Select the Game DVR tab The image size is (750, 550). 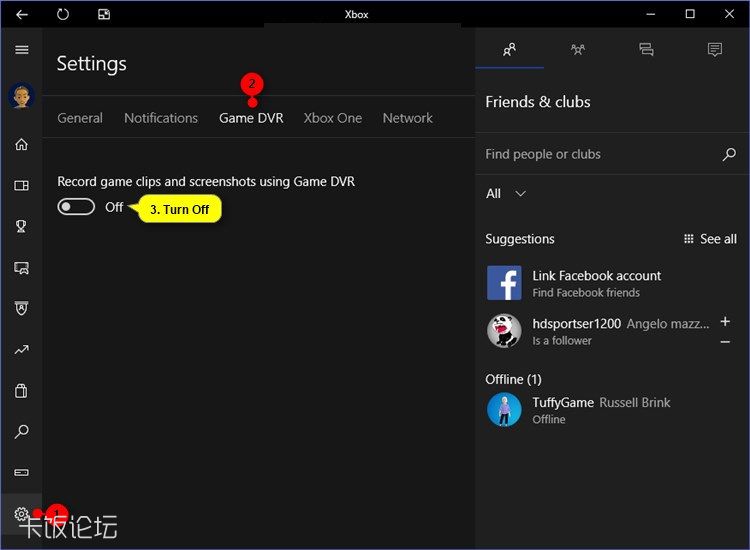(251, 118)
